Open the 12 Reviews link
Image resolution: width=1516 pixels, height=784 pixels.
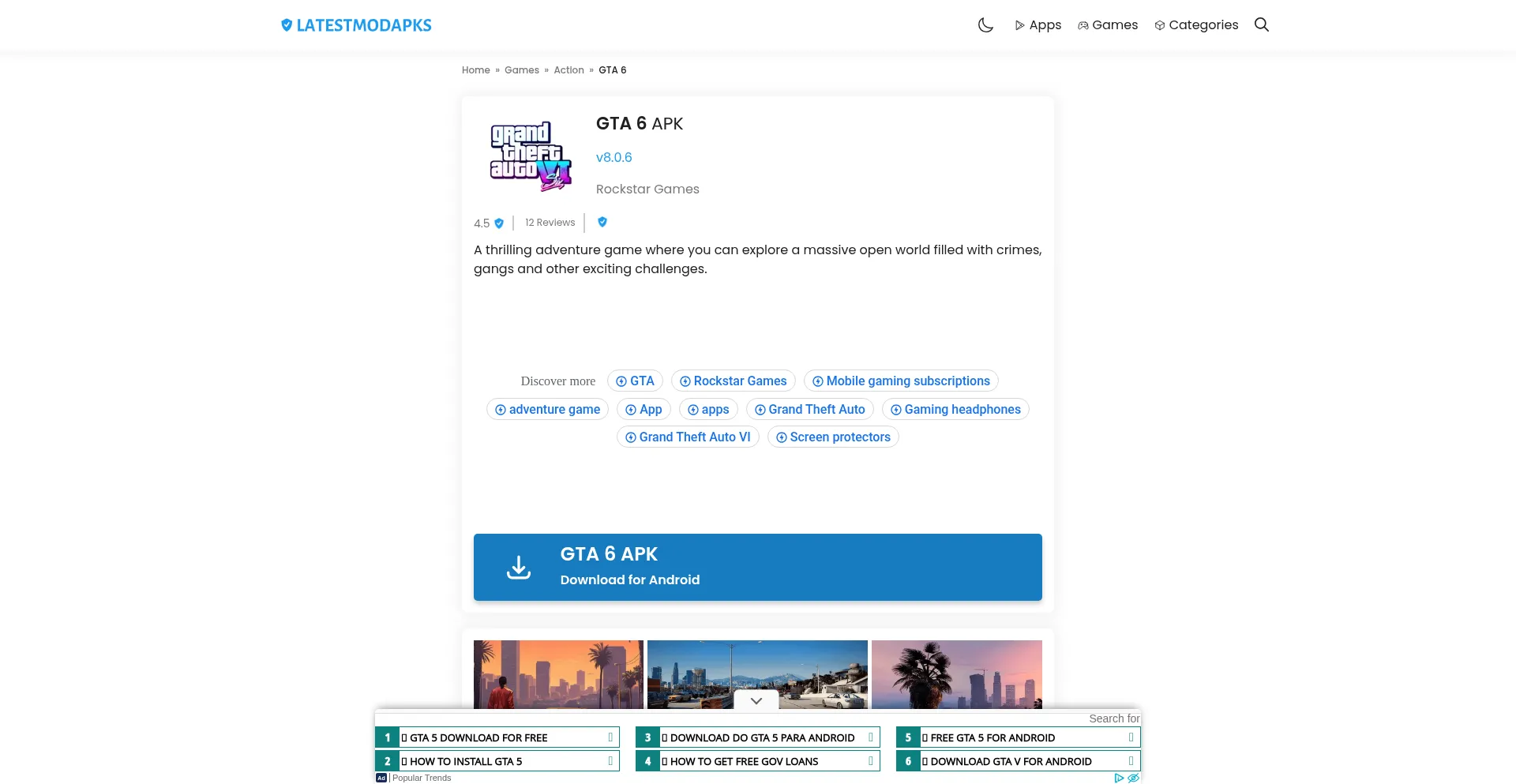(550, 223)
